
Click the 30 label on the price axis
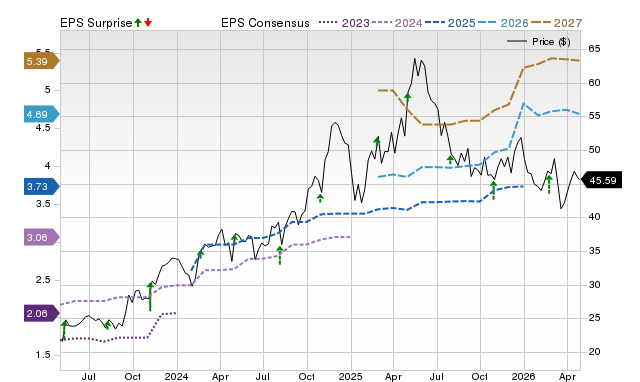(594, 284)
